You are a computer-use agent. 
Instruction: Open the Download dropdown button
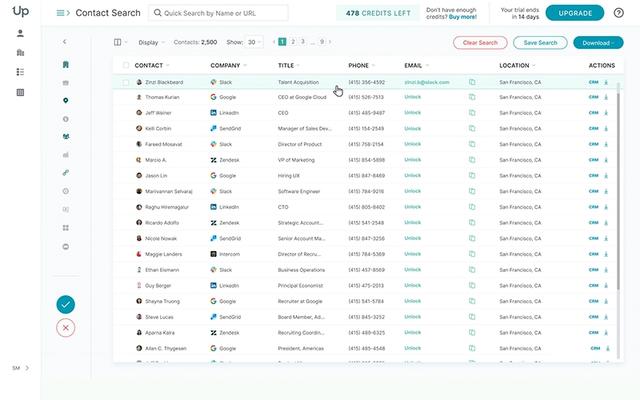(x=598, y=43)
